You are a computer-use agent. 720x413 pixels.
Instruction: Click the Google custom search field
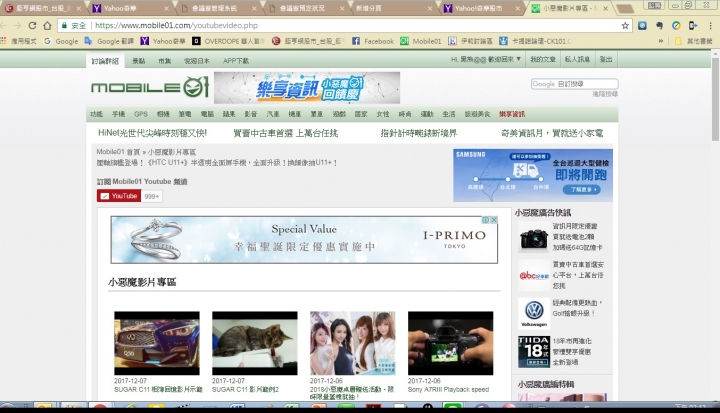click(574, 84)
